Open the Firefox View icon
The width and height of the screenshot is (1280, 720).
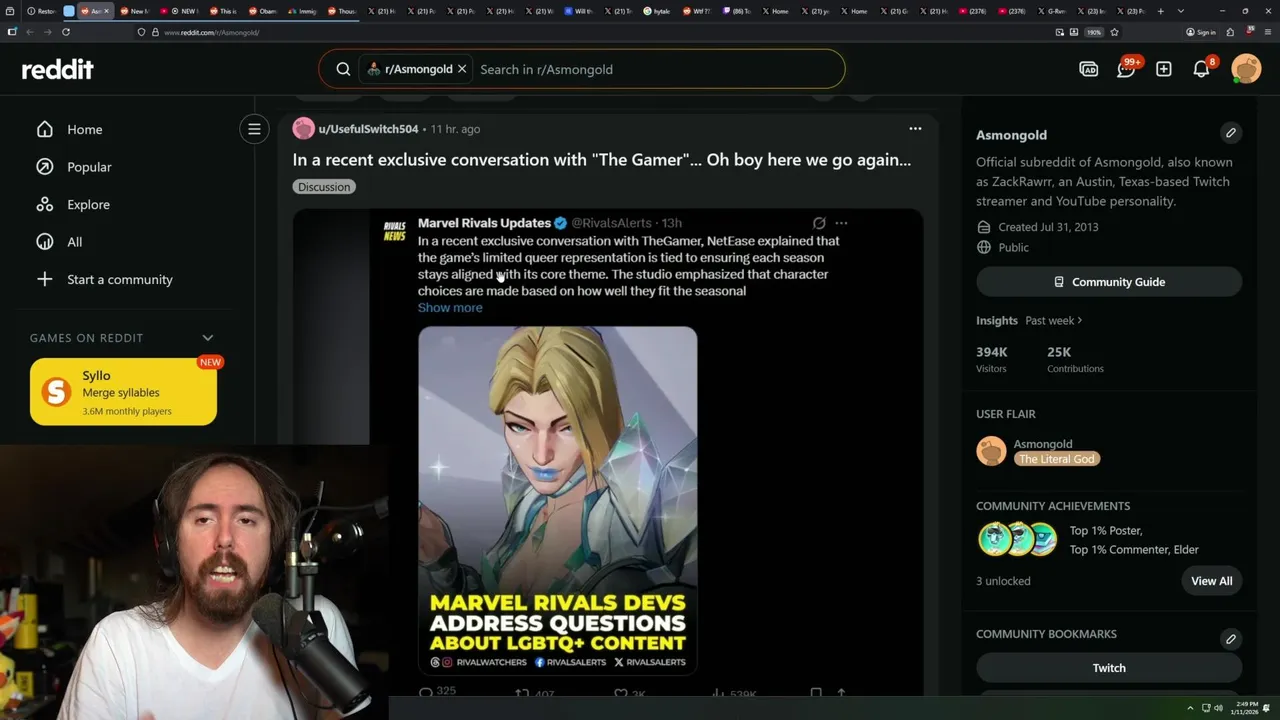coord(10,11)
